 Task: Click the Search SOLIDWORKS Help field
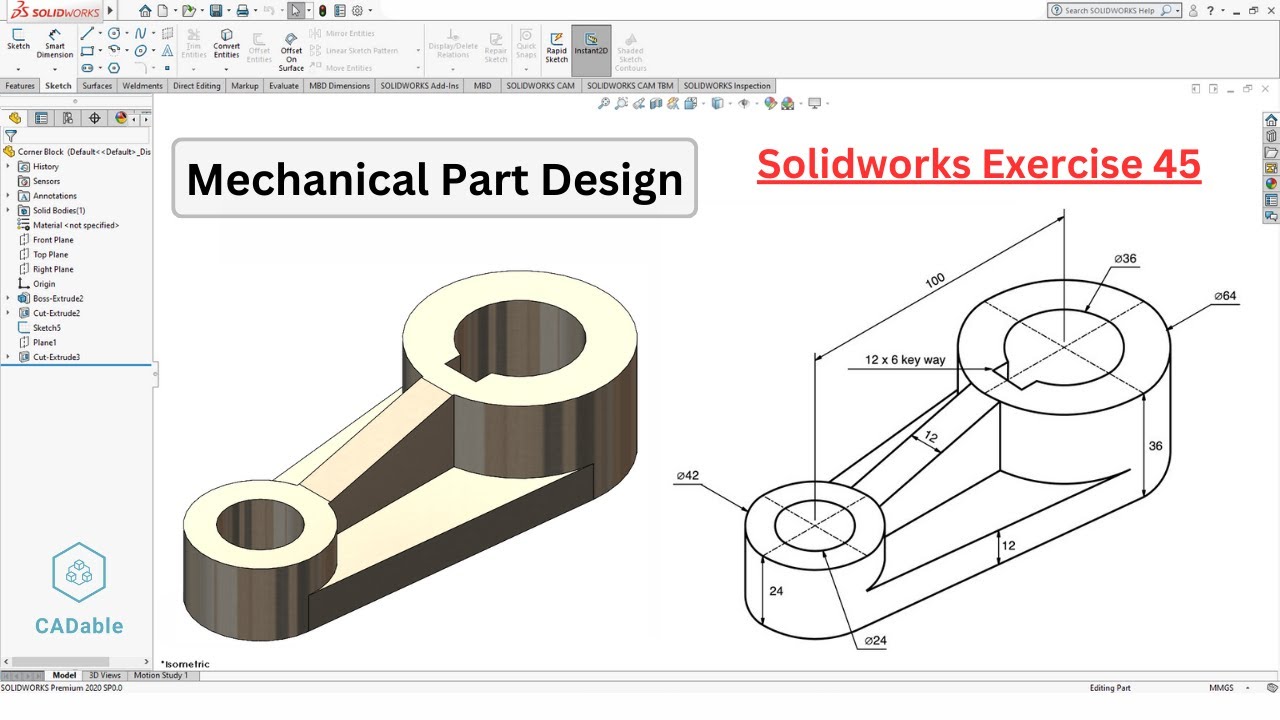pos(1113,10)
